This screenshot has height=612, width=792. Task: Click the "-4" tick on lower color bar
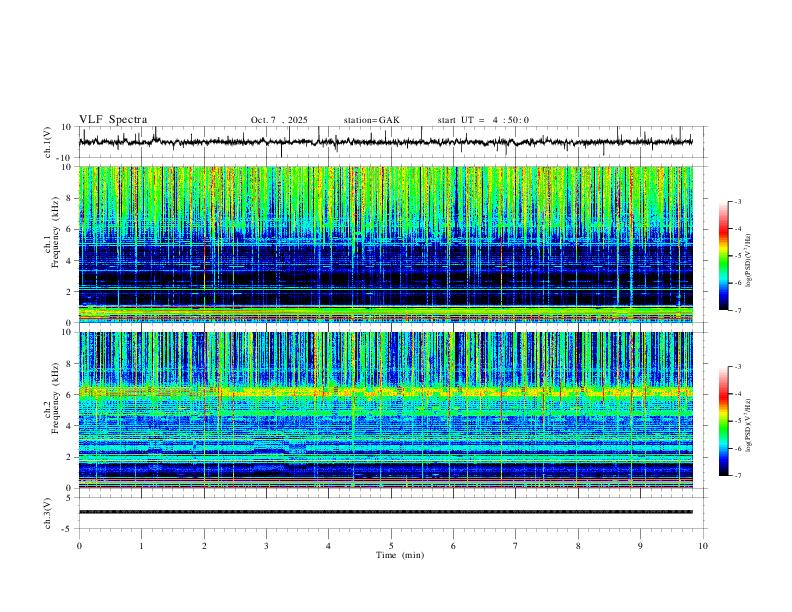click(737, 394)
